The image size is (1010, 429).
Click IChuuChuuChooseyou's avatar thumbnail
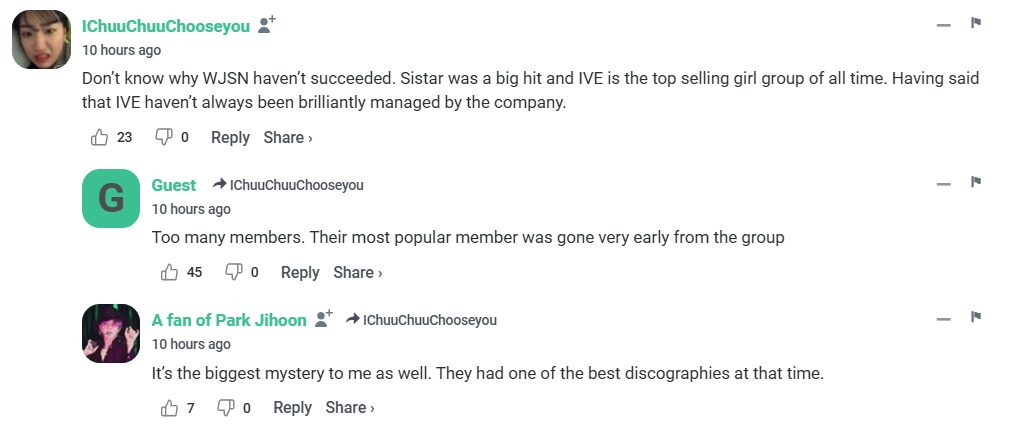click(x=41, y=39)
